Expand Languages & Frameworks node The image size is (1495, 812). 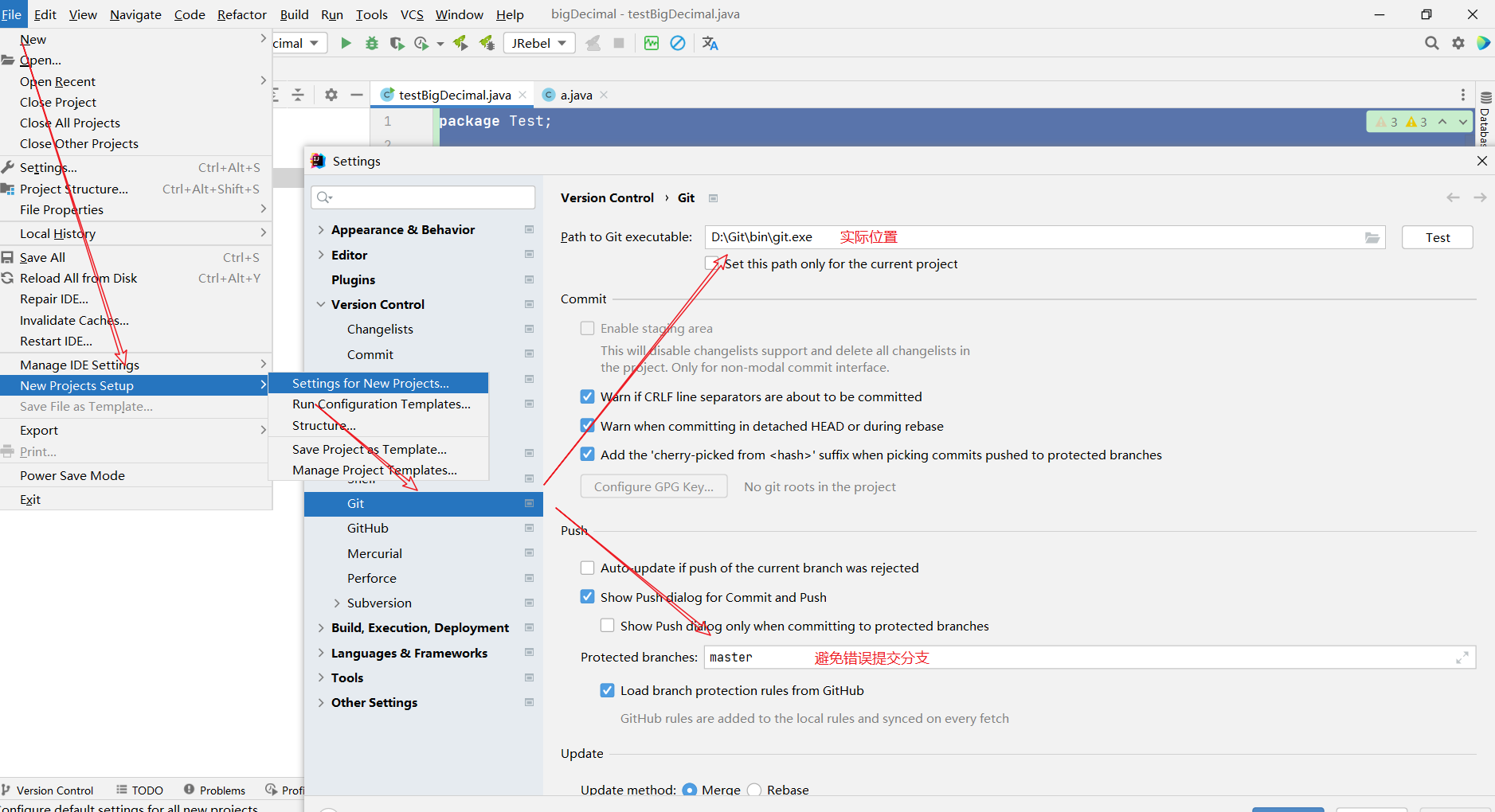[x=321, y=653]
